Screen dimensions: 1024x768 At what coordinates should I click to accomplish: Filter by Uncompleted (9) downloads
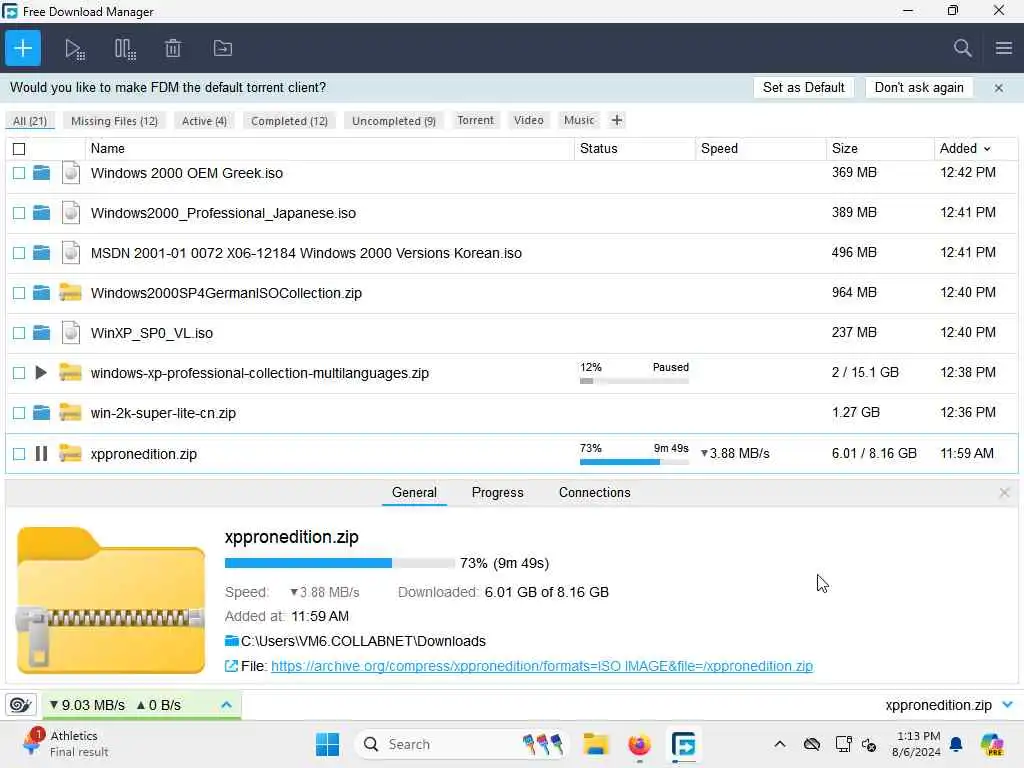394,121
